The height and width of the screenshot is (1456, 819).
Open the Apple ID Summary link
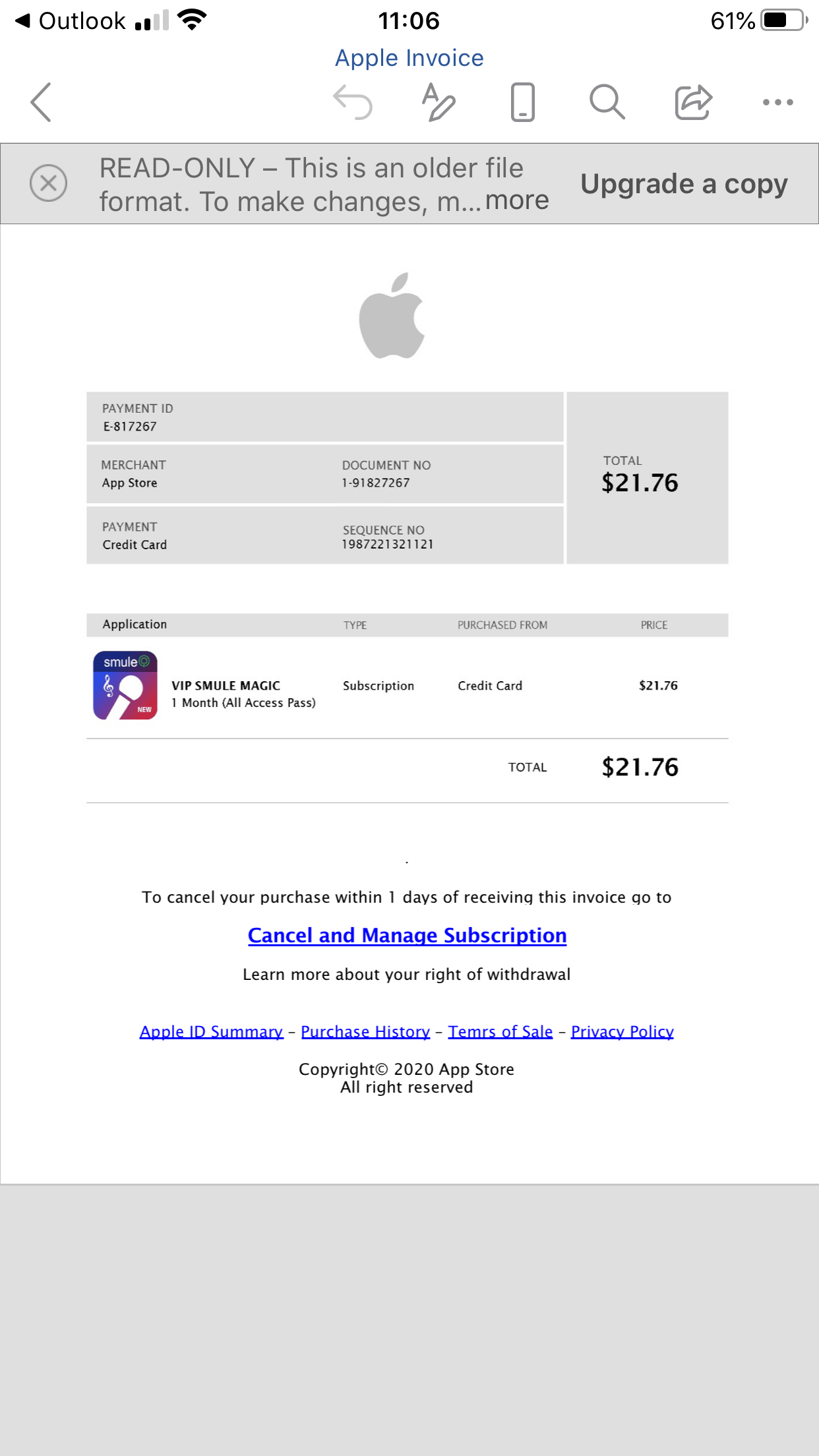click(210, 1031)
